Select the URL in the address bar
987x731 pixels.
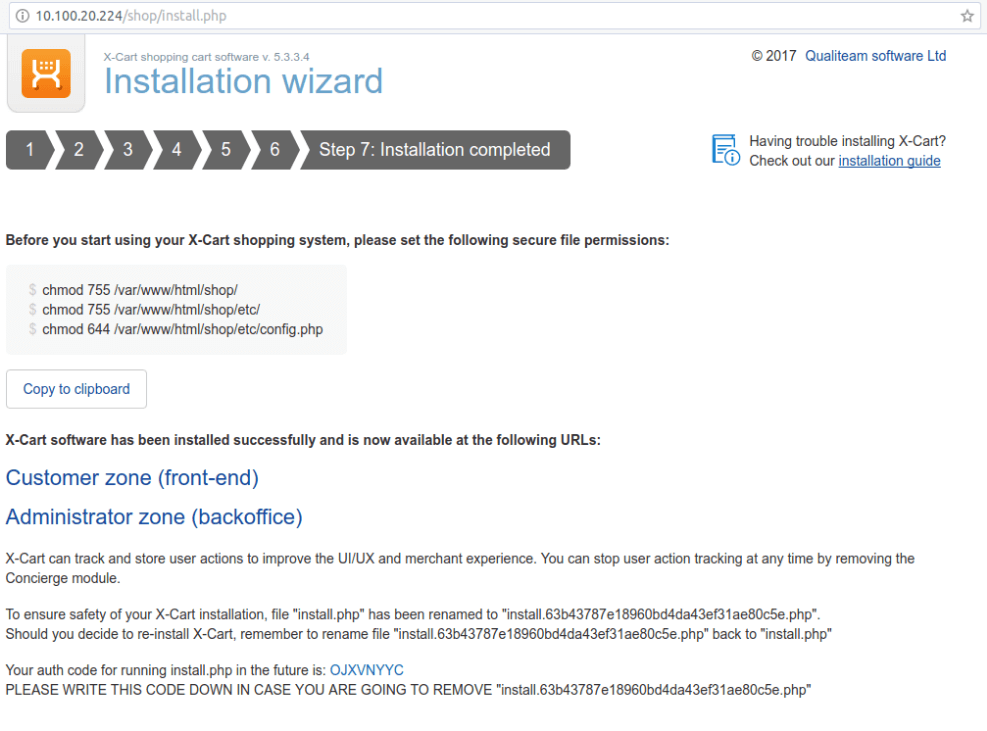point(131,16)
